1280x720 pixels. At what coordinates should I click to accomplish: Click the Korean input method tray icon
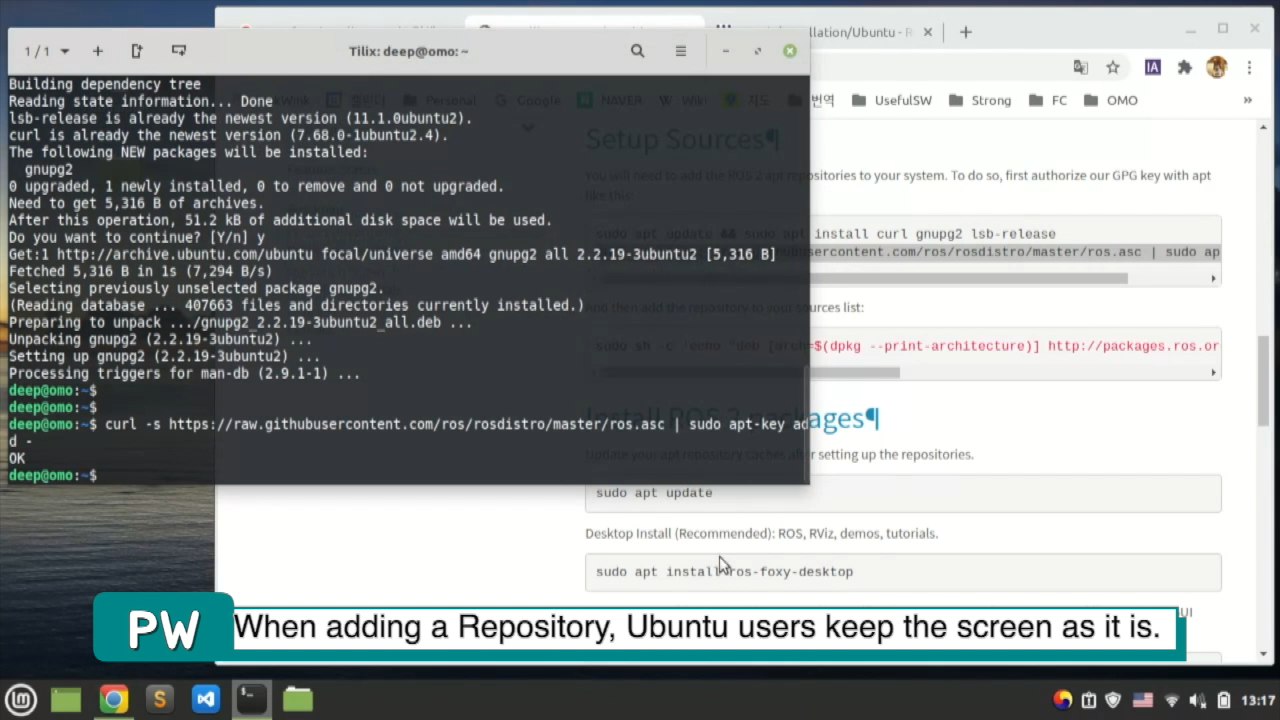click(1062, 700)
